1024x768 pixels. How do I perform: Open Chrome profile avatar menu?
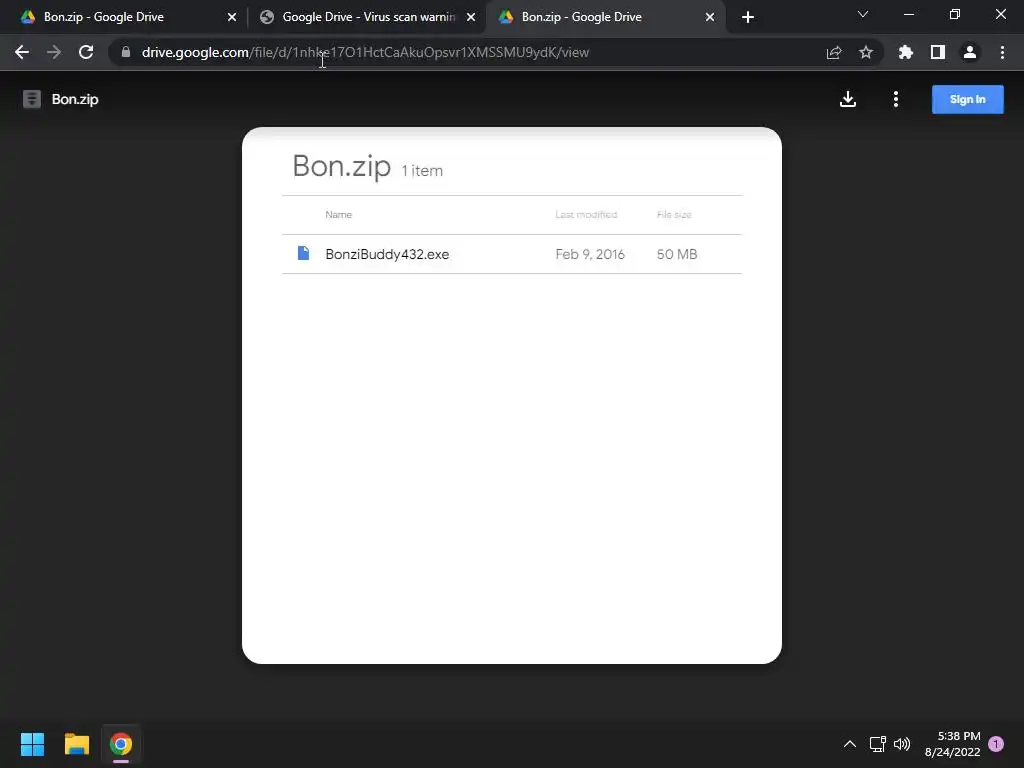[970, 52]
